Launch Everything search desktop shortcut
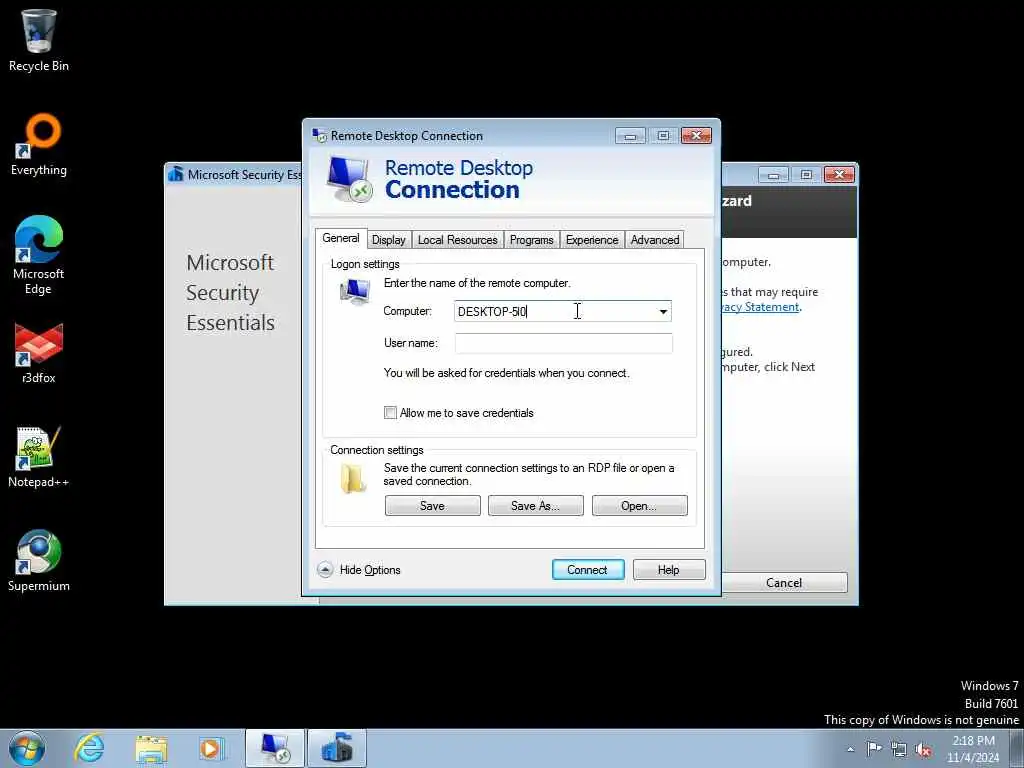1024x768 pixels. pos(39,145)
